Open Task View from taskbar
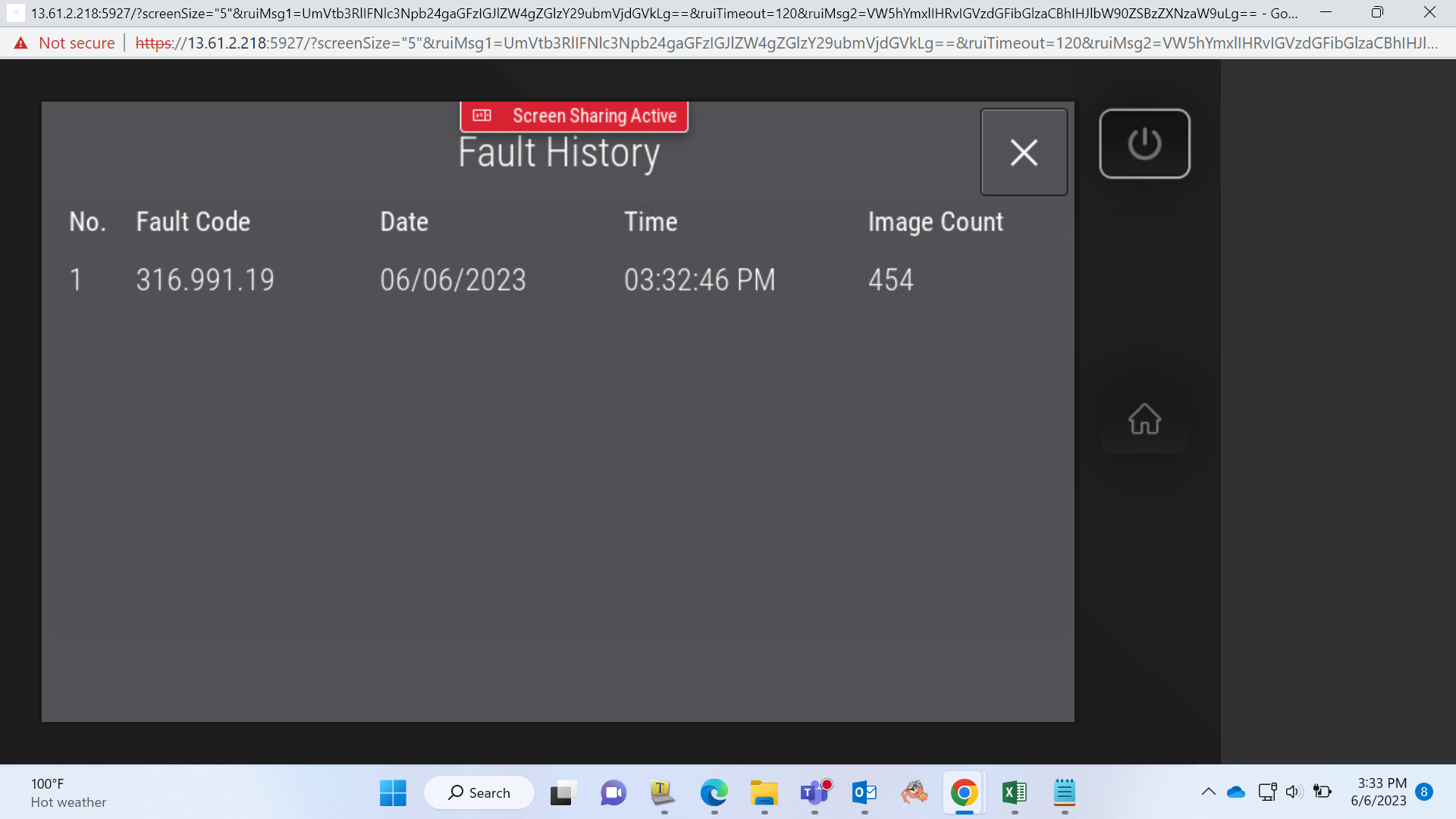 563,793
